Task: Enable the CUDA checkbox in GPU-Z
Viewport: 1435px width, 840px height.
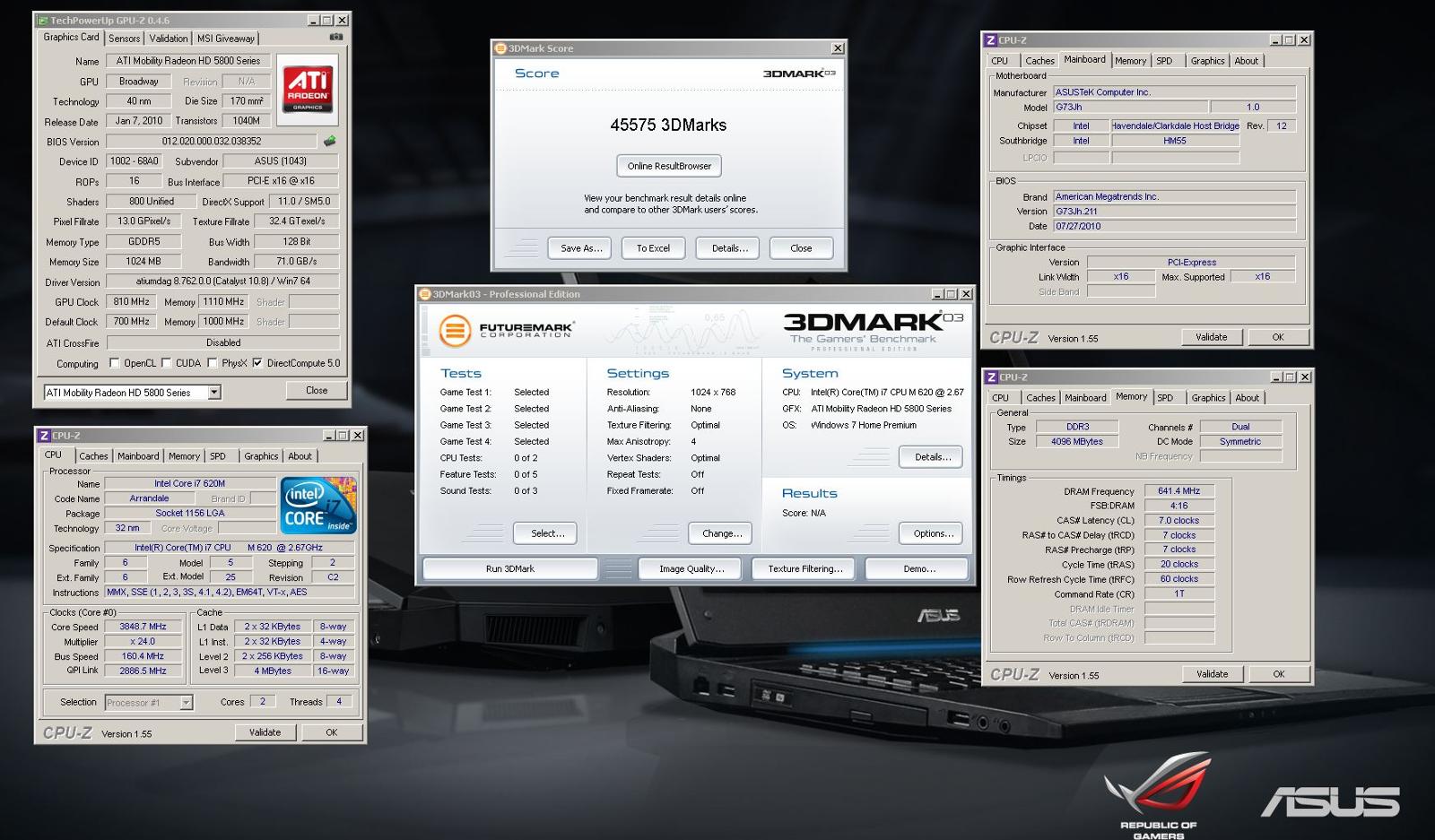Action: point(166,363)
